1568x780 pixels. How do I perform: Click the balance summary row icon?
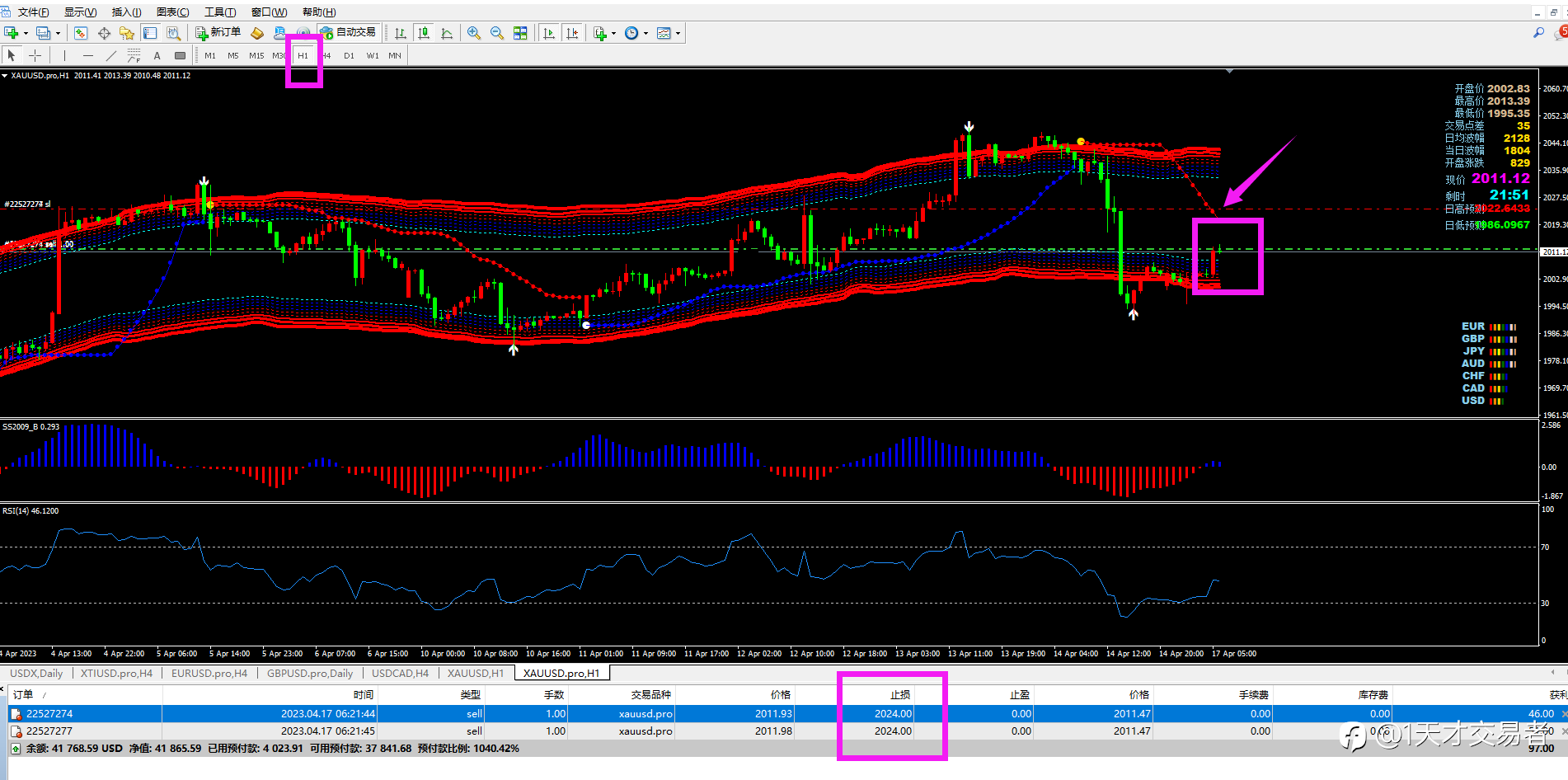tap(15, 749)
